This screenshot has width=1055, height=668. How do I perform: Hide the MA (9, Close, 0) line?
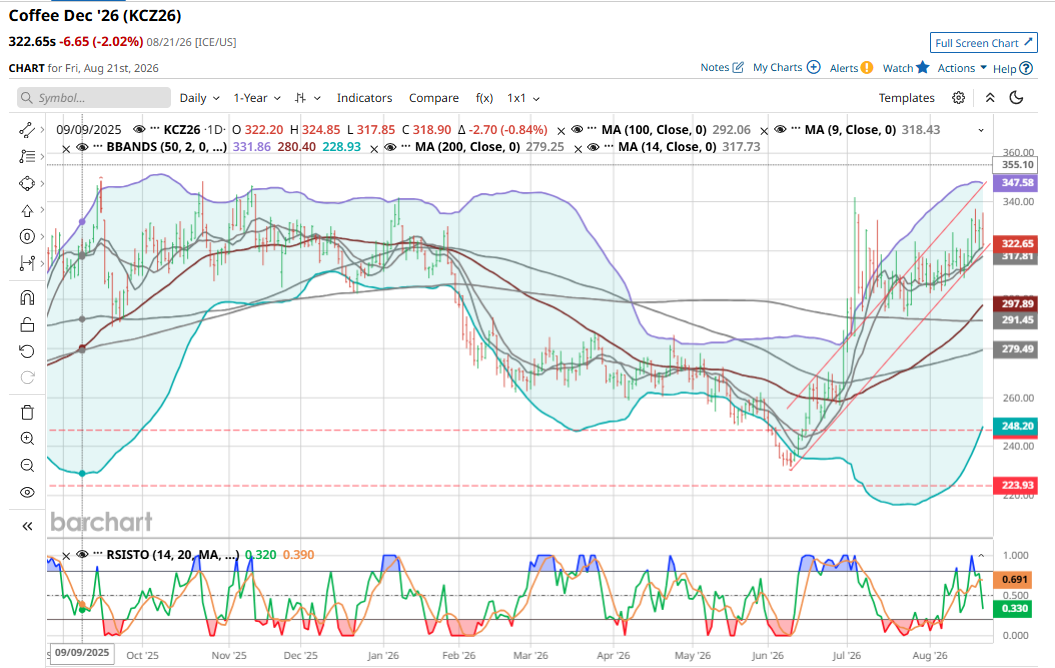click(780, 130)
